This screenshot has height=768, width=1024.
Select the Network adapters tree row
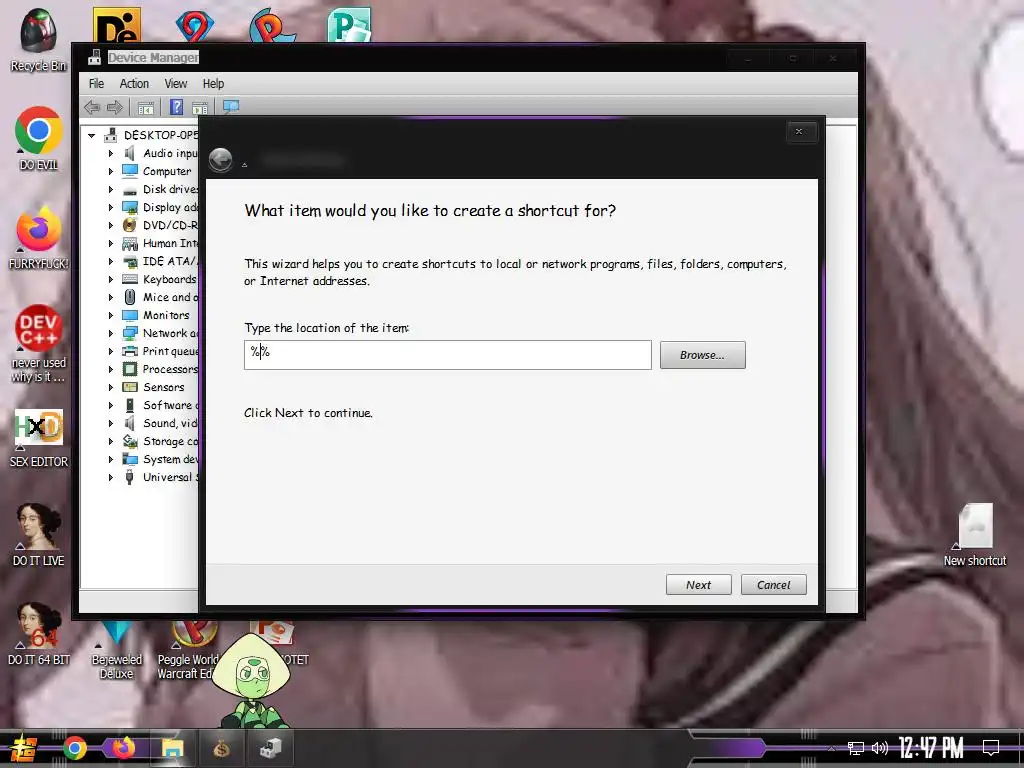(159, 333)
